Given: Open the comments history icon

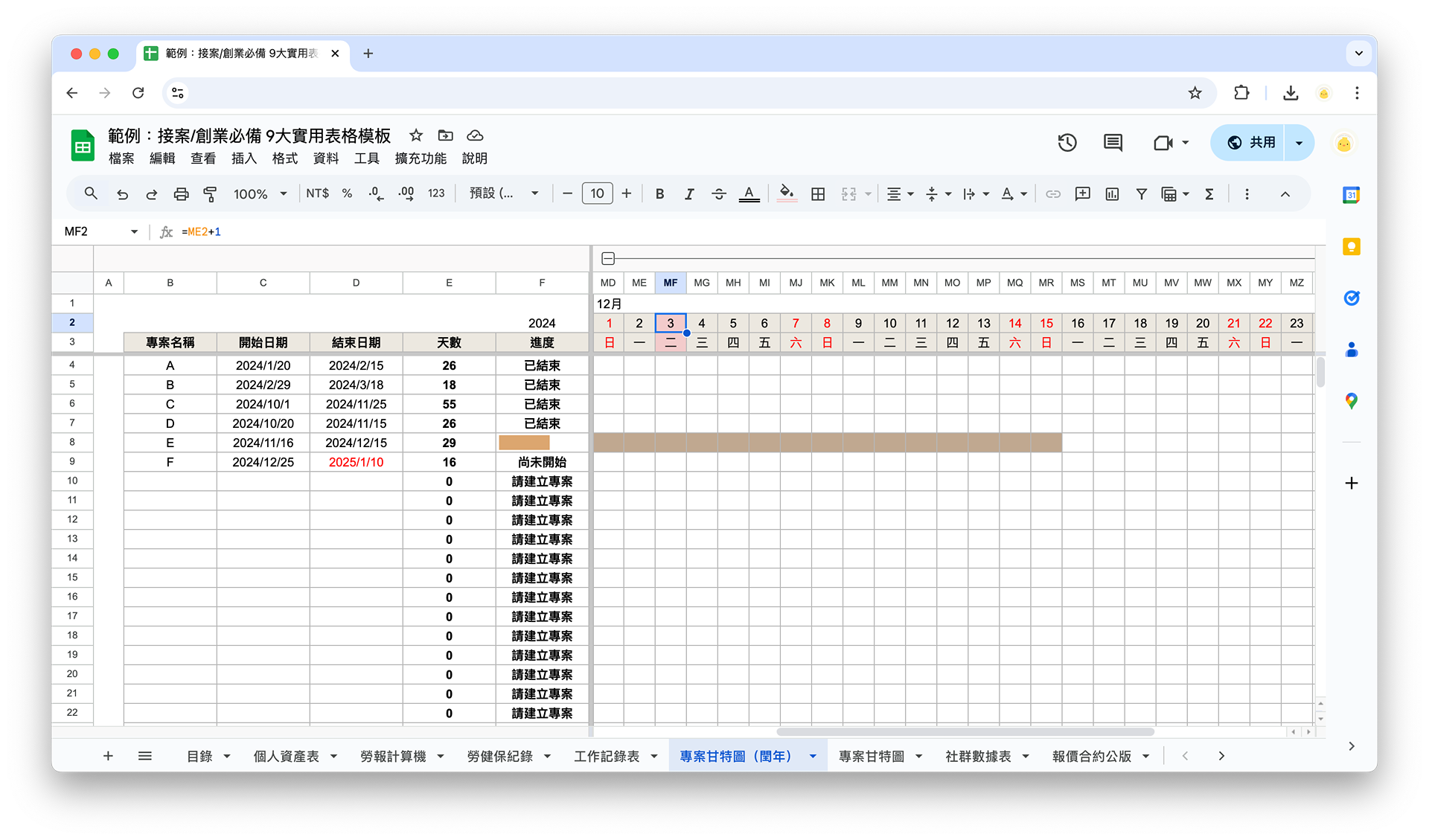Looking at the screenshot, I should coord(1113,143).
